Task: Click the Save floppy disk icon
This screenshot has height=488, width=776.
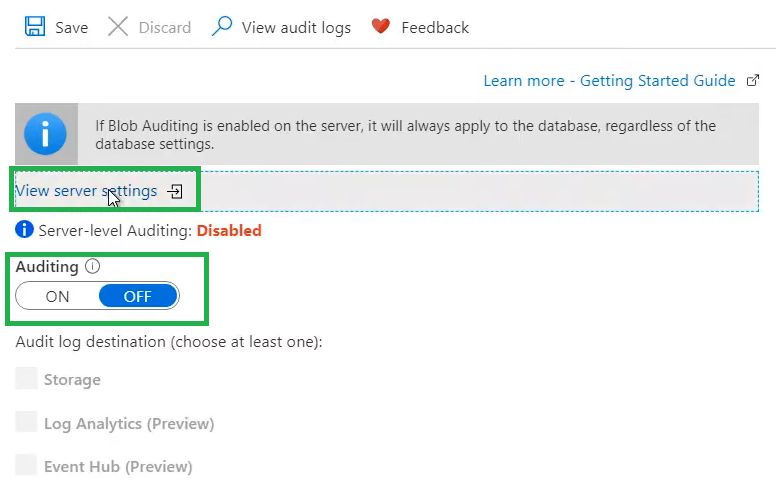Action: click(35, 27)
